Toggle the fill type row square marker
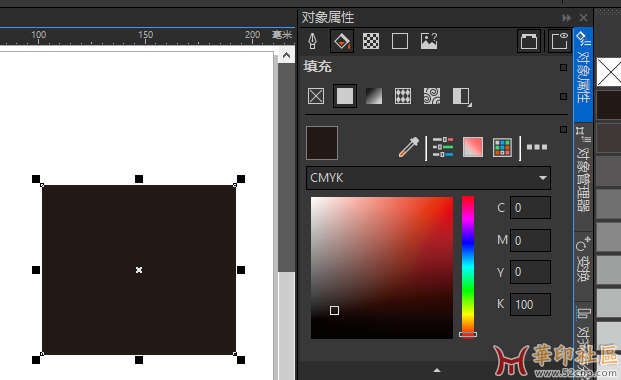621x380 pixels. pyautogui.click(x=563, y=96)
